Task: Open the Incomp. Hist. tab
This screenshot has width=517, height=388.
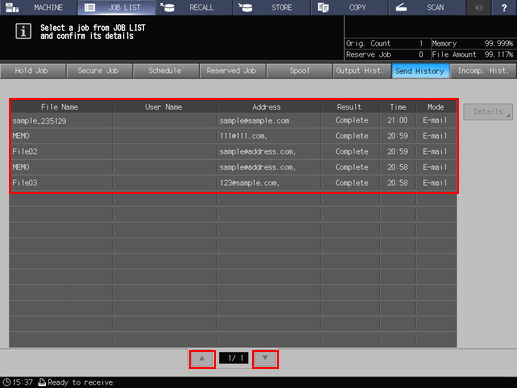Action: 483,71
